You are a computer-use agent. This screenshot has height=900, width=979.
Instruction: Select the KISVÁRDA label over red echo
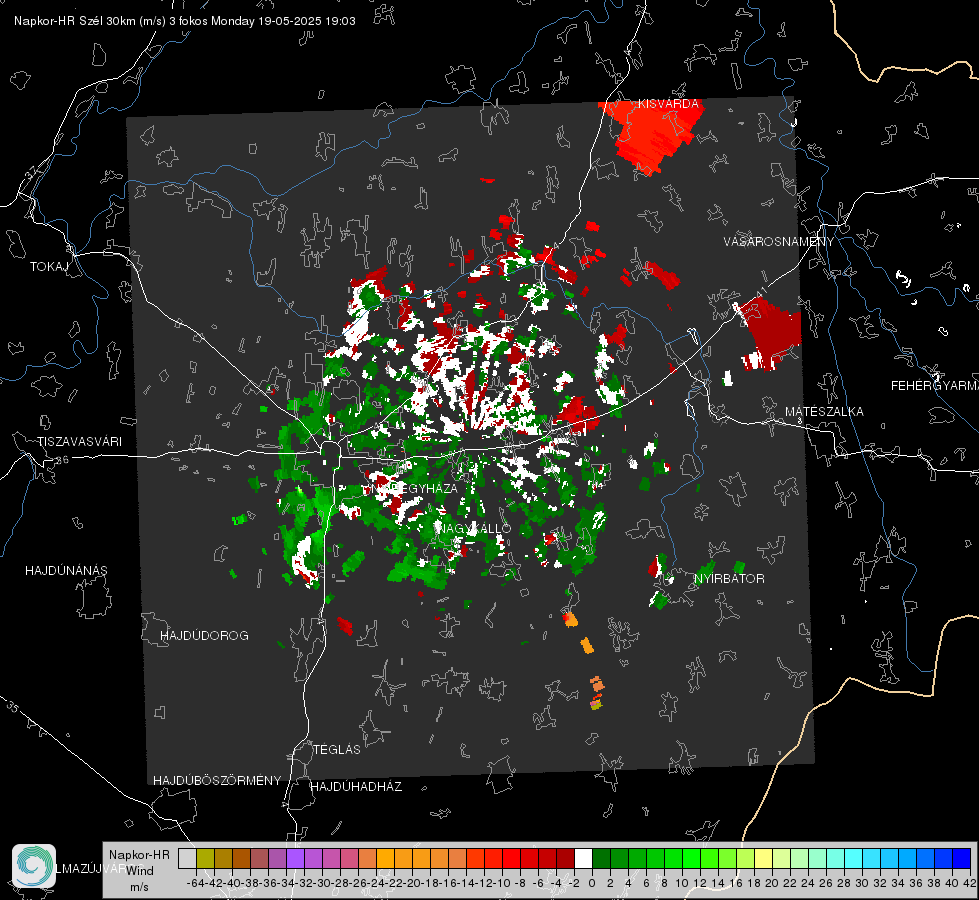click(x=668, y=104)
